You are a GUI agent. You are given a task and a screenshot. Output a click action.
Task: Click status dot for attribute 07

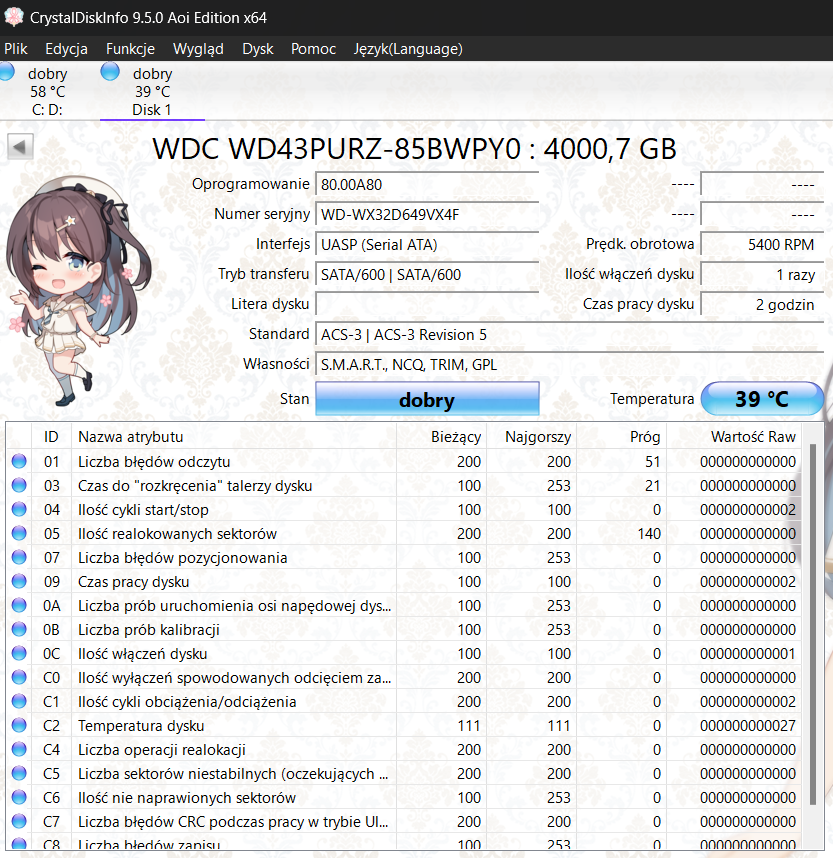[x=19, y=557]
